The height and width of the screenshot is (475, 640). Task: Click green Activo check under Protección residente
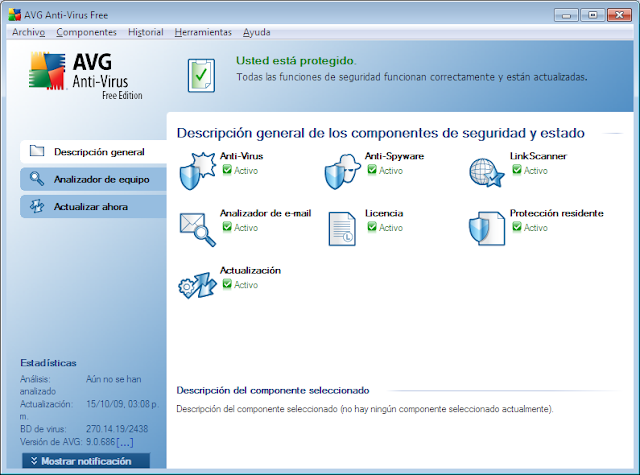(x=517, y=227)
